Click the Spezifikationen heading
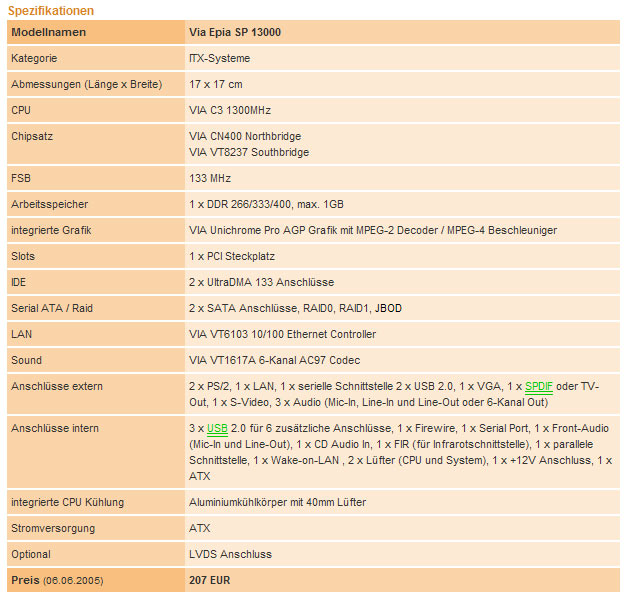This screenshot has width=625, height=607. click(51, 11)
